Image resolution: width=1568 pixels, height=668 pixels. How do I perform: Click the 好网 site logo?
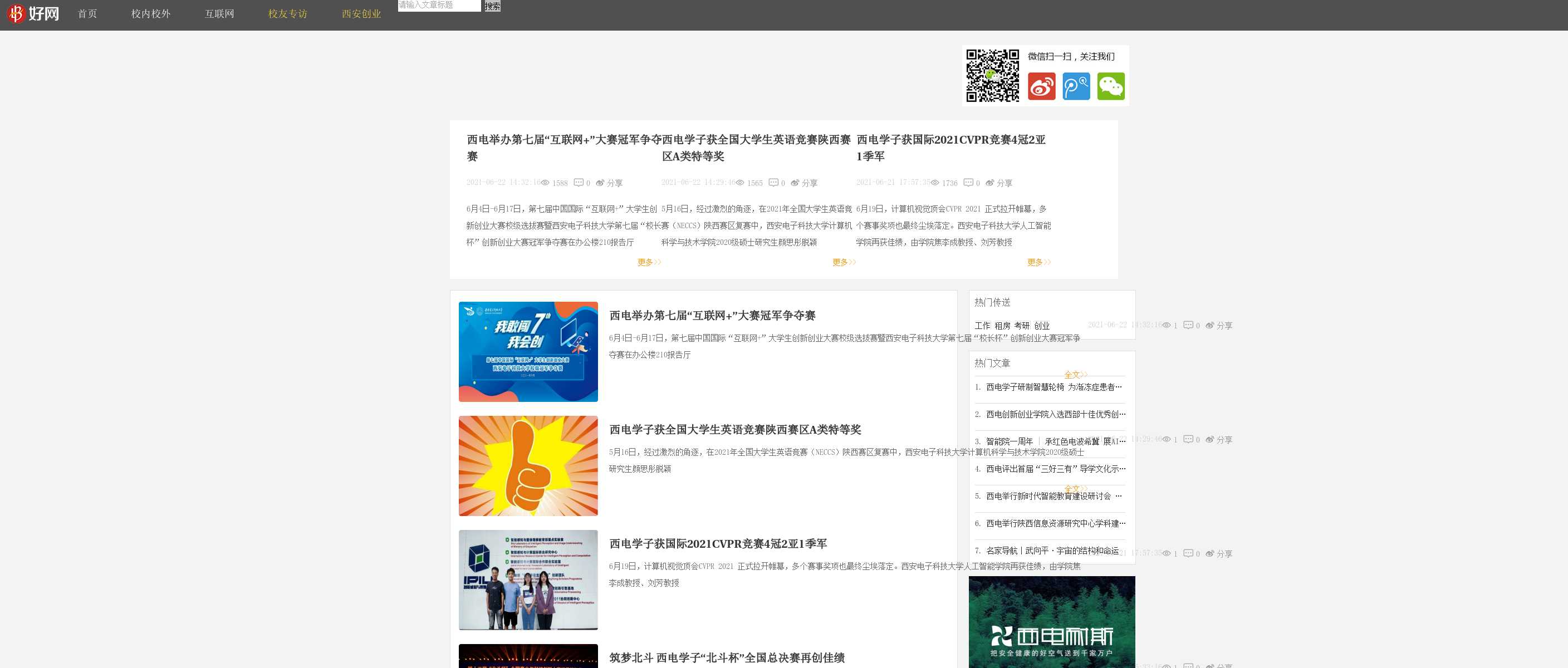pos(34,13)
